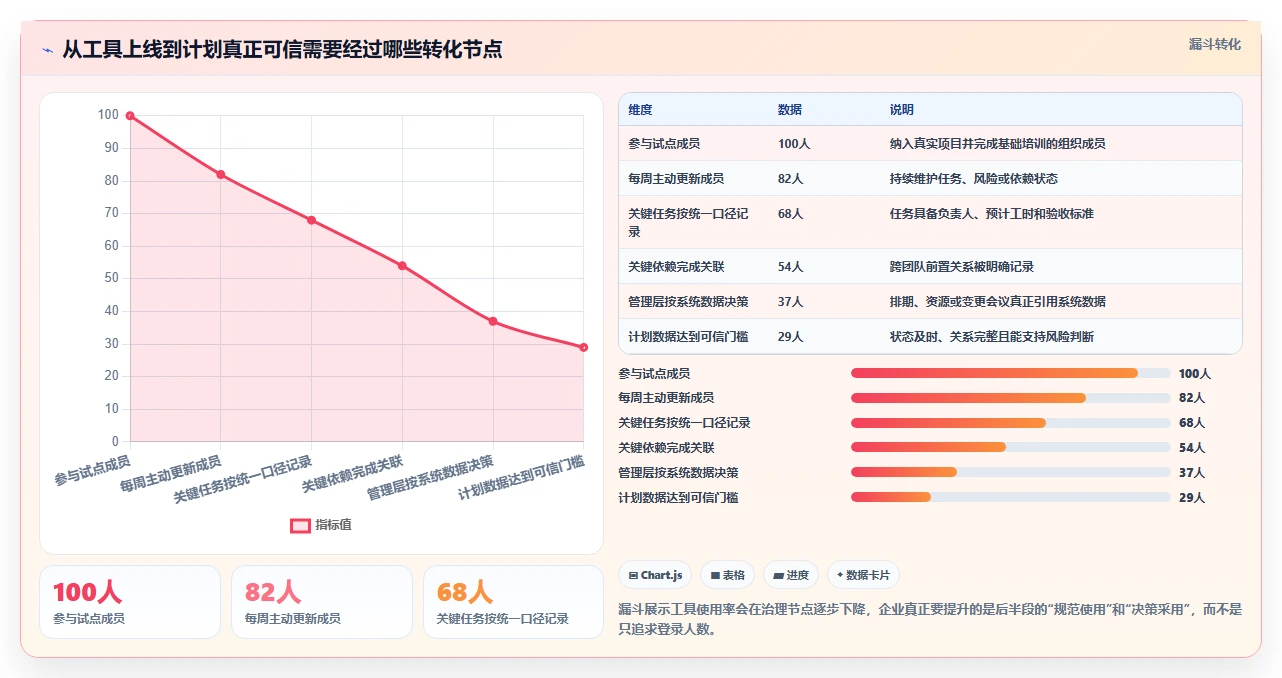Image resolution: width=1282 pixels, height=678 pixels.
Task: Click the 计划数据达到可信门槛 progress bar
Action: tap(1010, 497)
